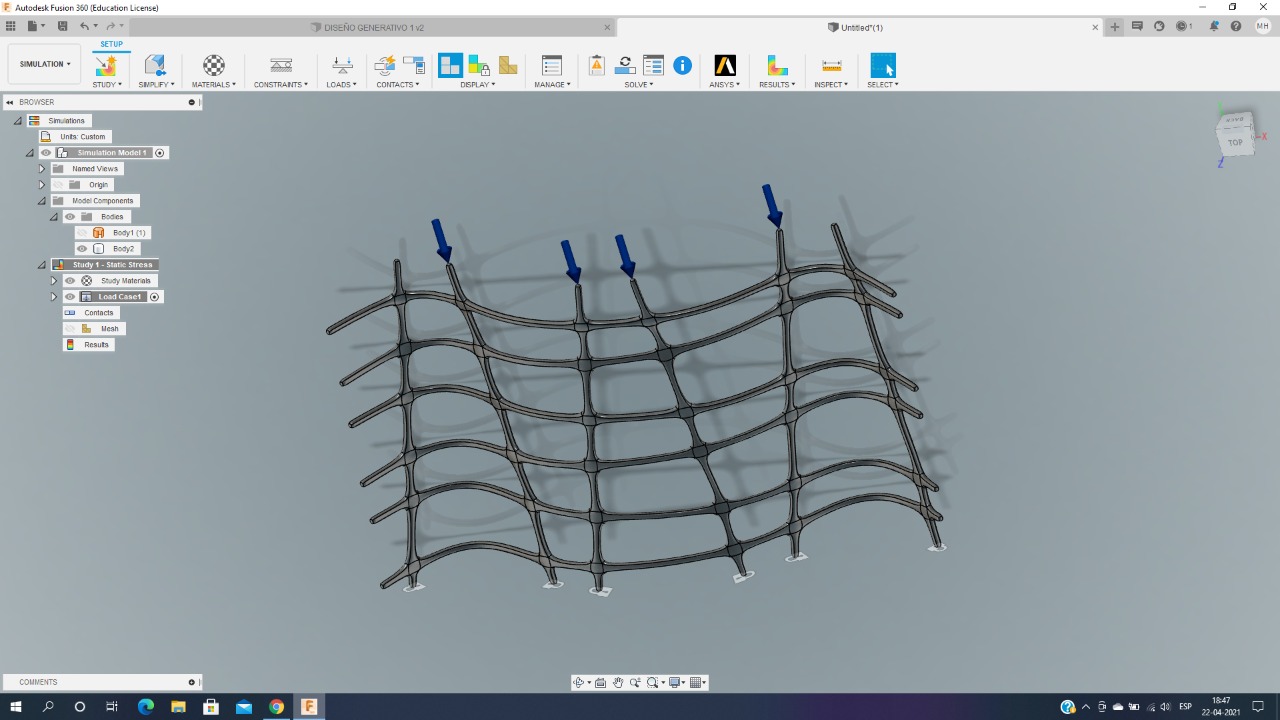Switch to the DISEÑO GENERATIVO 1 v2 tab
This screenshot has height=720, width=1280.
coord(373,27)
